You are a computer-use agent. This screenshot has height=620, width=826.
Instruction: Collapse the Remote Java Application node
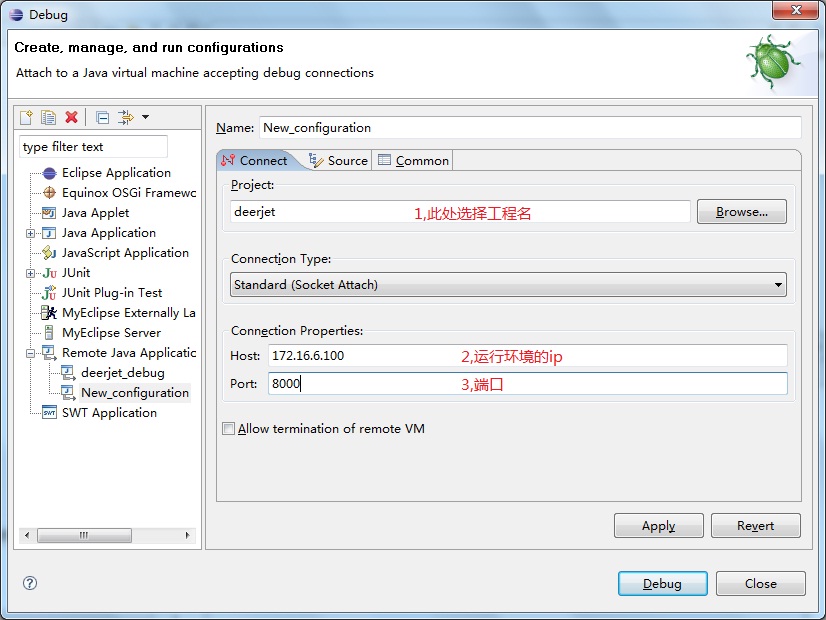pos(31,353)
